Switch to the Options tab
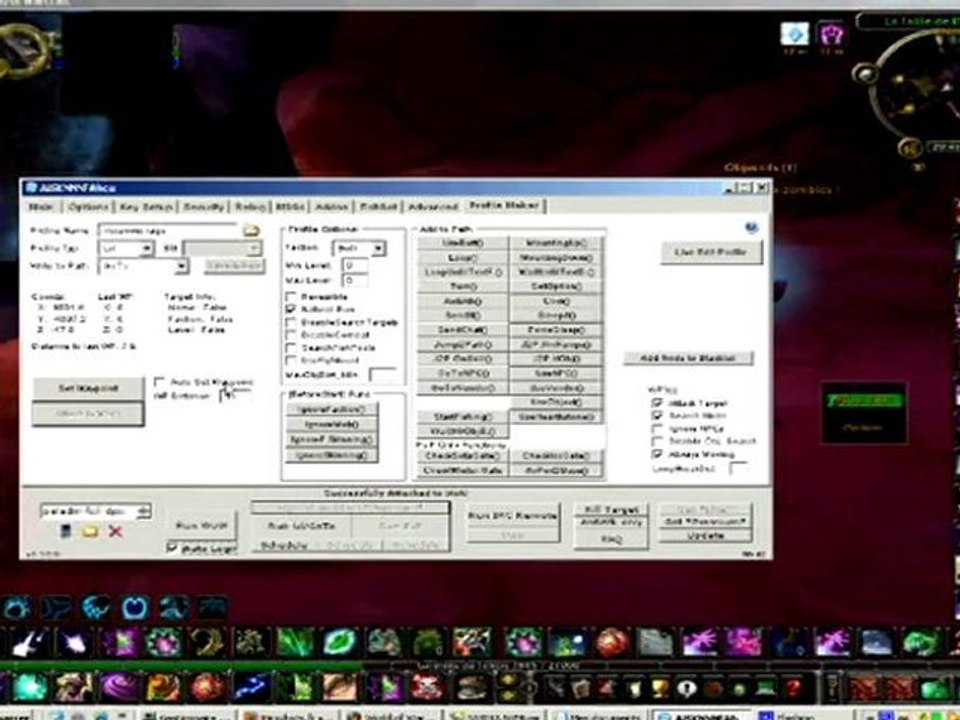The image size is (960, 720). point(88,207)
